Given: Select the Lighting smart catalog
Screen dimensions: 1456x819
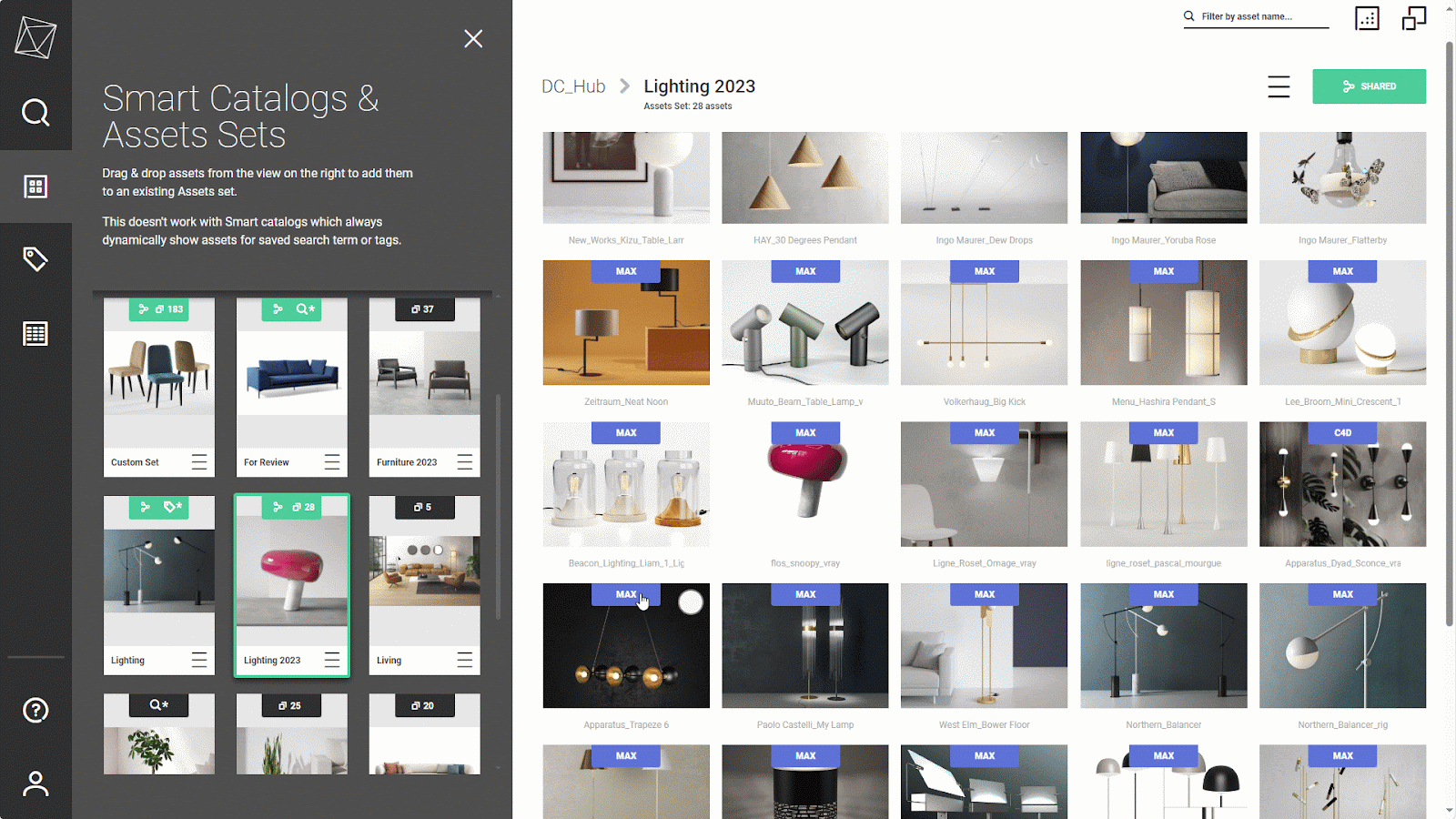Looking at the screenshot, I should 159,585.
